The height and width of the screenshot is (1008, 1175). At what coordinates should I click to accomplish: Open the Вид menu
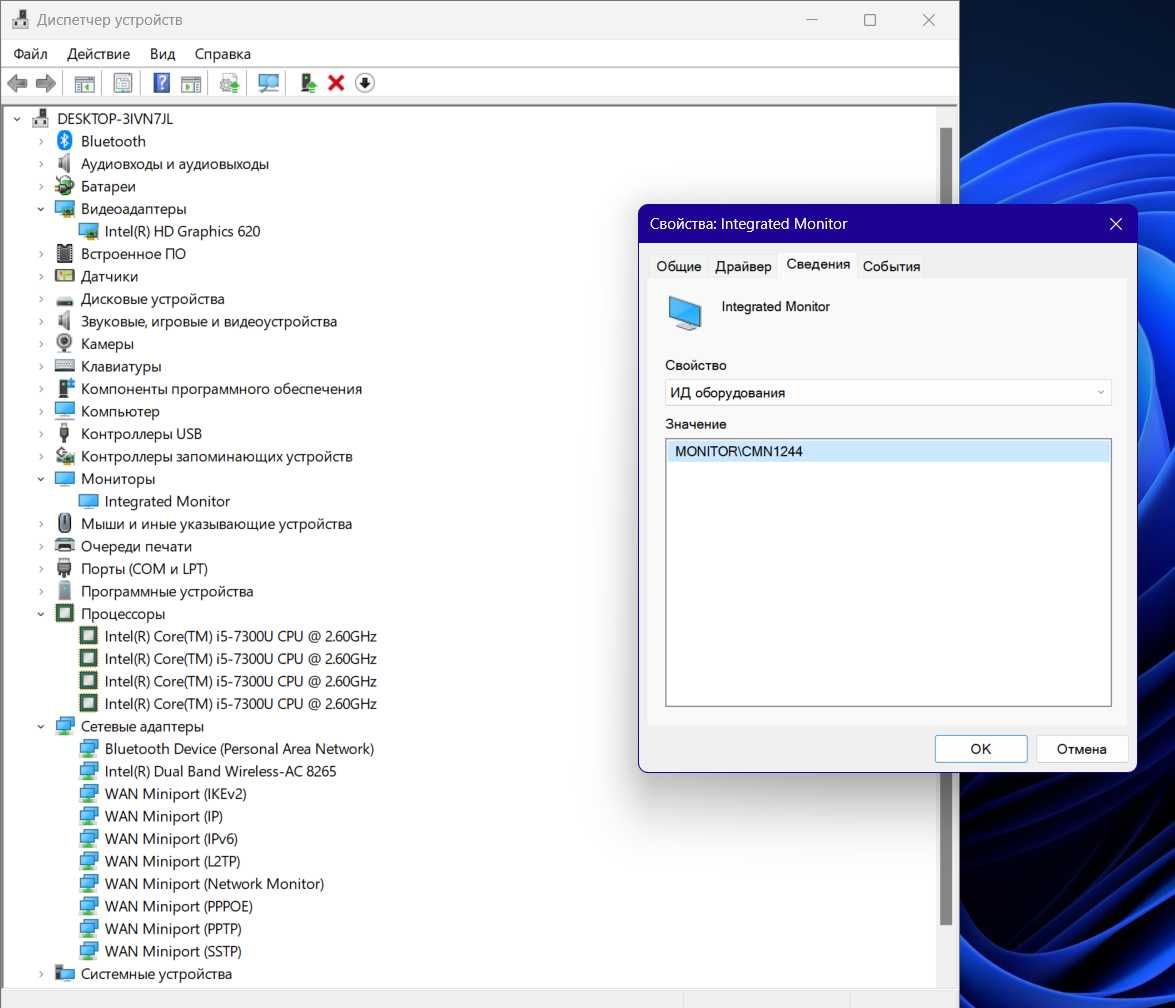pyautogui.click(x=162, y=54)
